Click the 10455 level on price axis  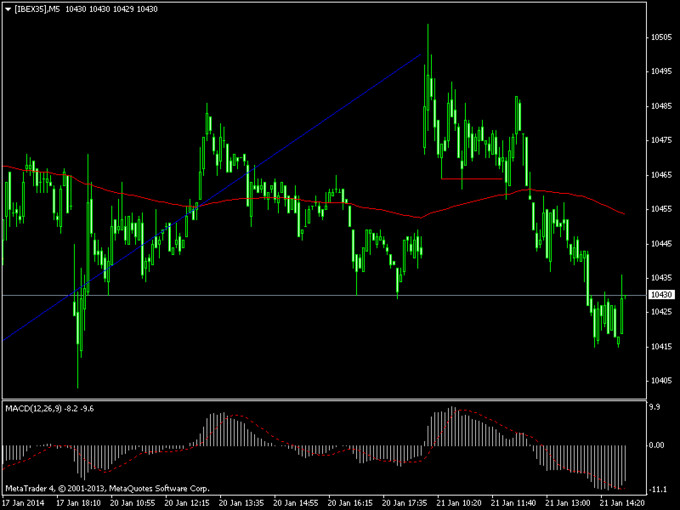point(660,209)
